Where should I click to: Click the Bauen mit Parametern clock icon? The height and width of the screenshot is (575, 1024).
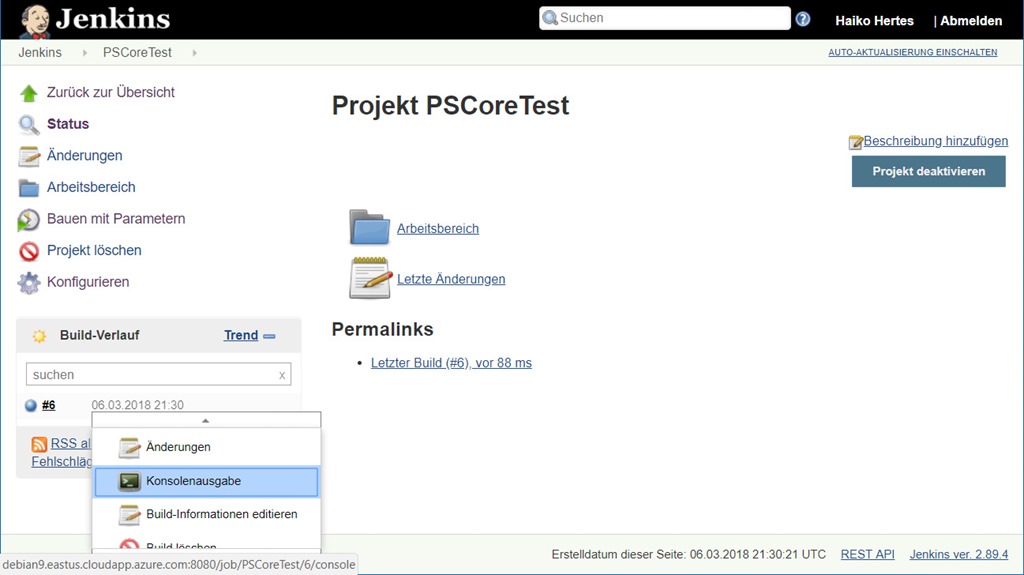[x=28, y=220]
